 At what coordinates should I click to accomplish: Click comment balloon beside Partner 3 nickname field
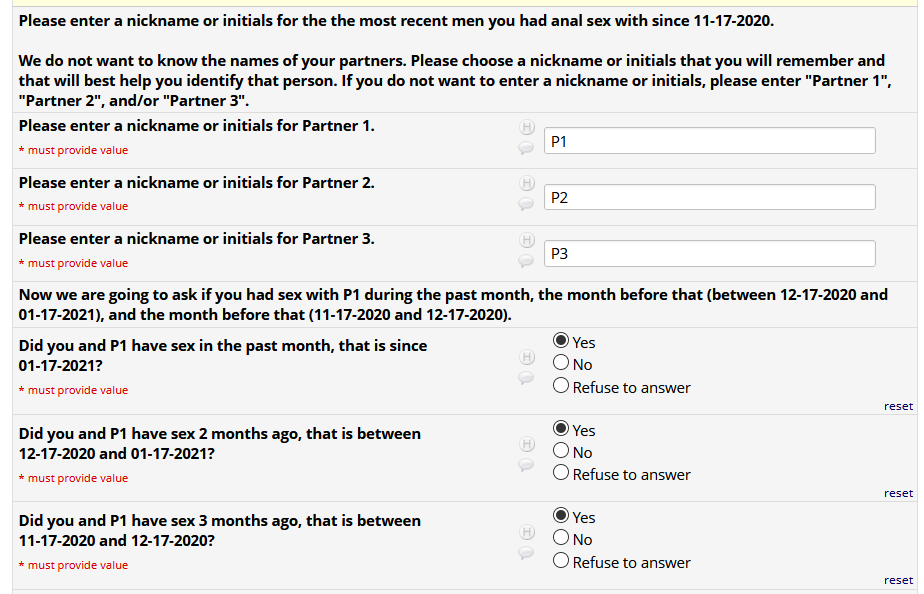[526, 261]
